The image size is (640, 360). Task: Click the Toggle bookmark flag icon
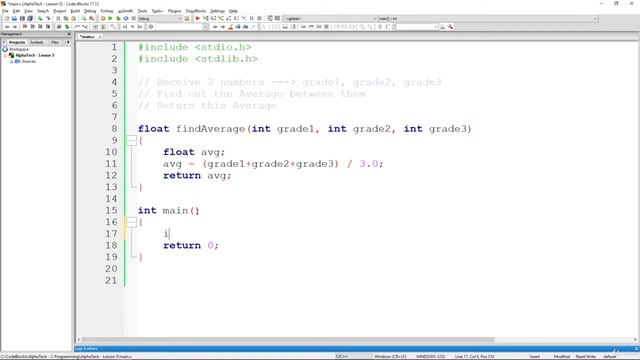pos(25,27)
